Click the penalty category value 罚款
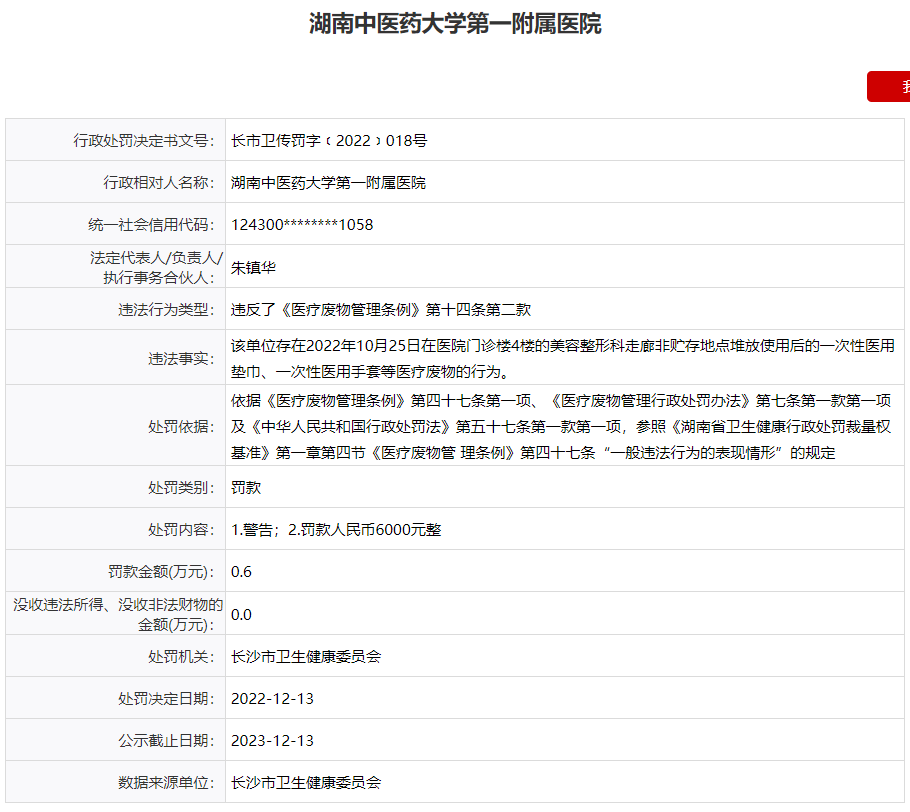The height and width of the screenshot is (812, 910). pyautogui.click(x=245, y=488)
